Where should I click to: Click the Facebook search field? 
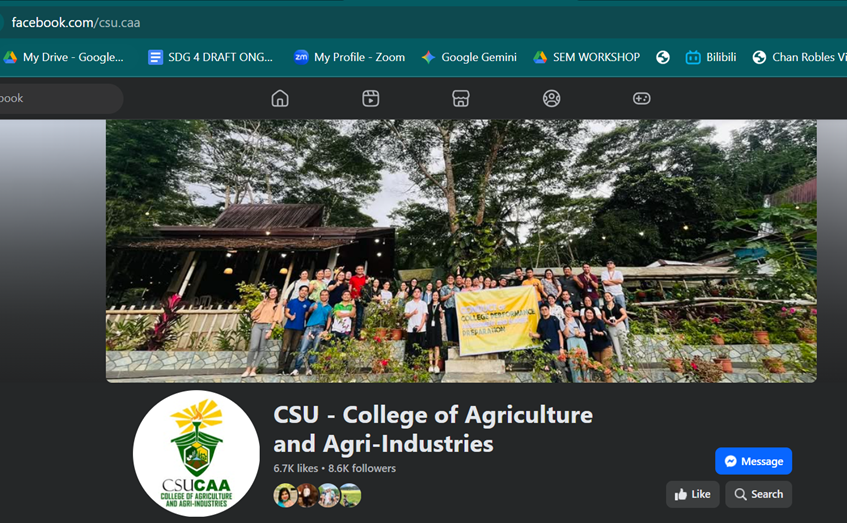click(x=60, y=98)
